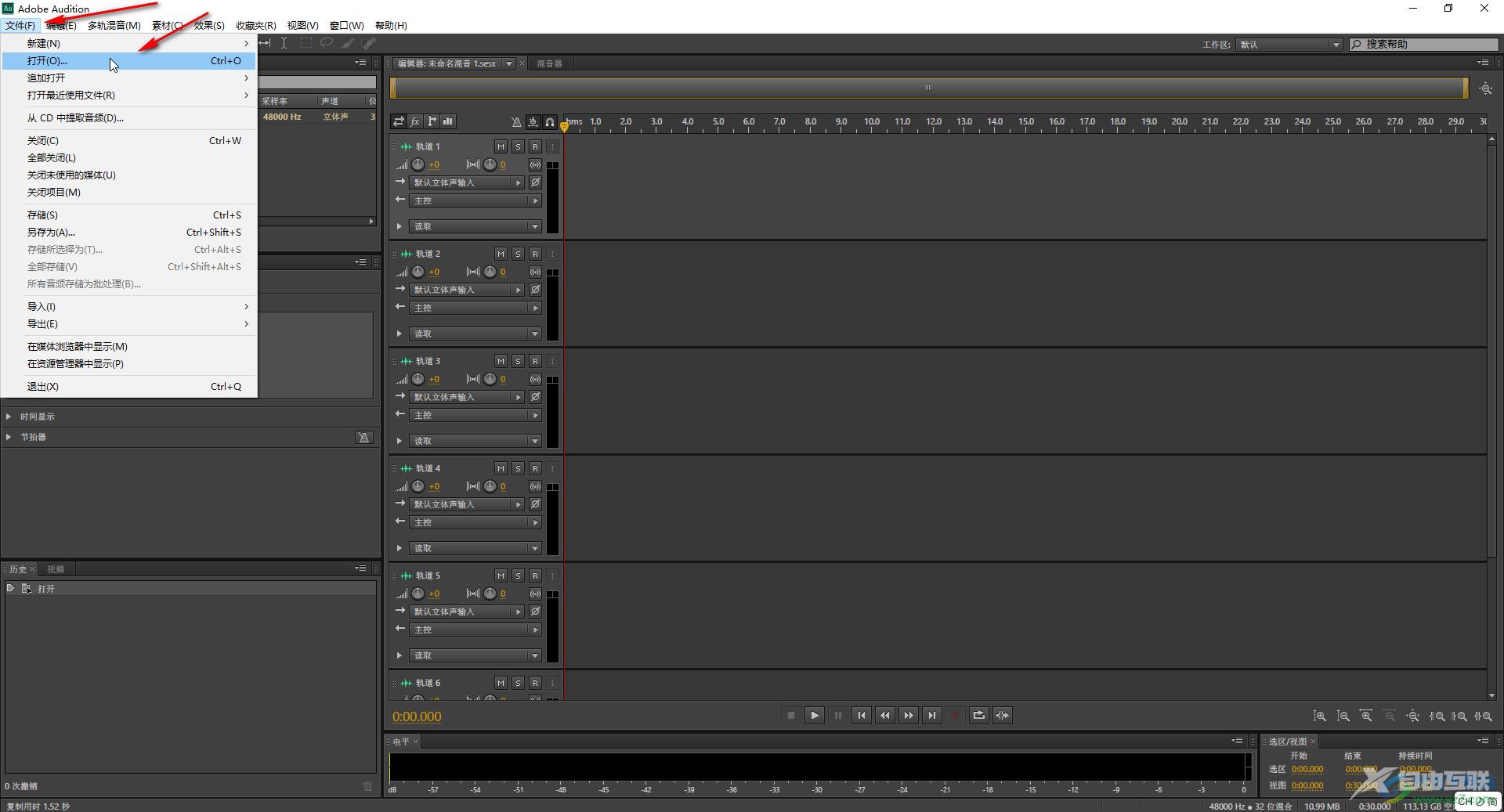Toggle sum to mono on 轨道 1
This screenshot has height=812, width=1504.
click(535, 164)
